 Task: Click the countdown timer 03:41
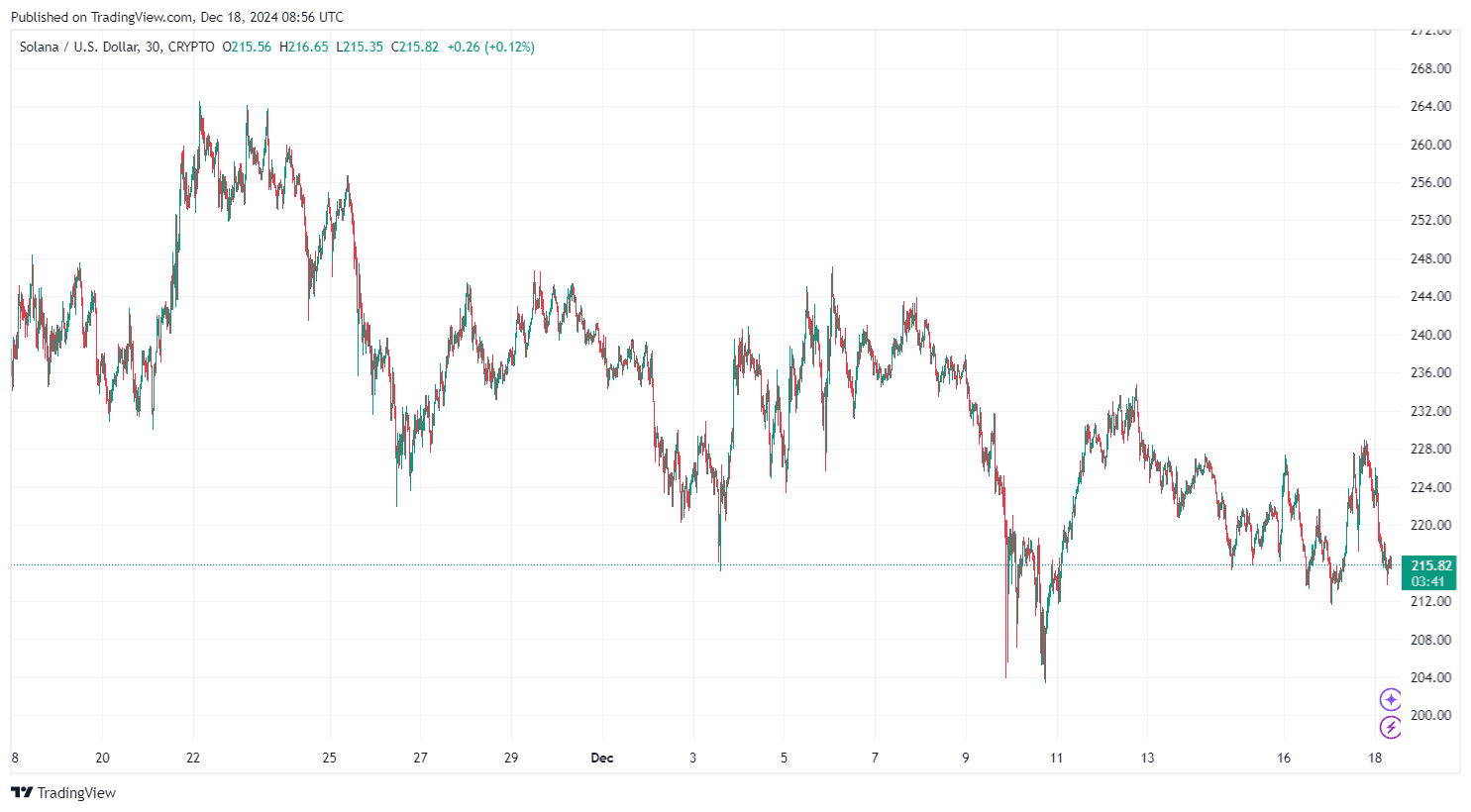[1428, 581]
